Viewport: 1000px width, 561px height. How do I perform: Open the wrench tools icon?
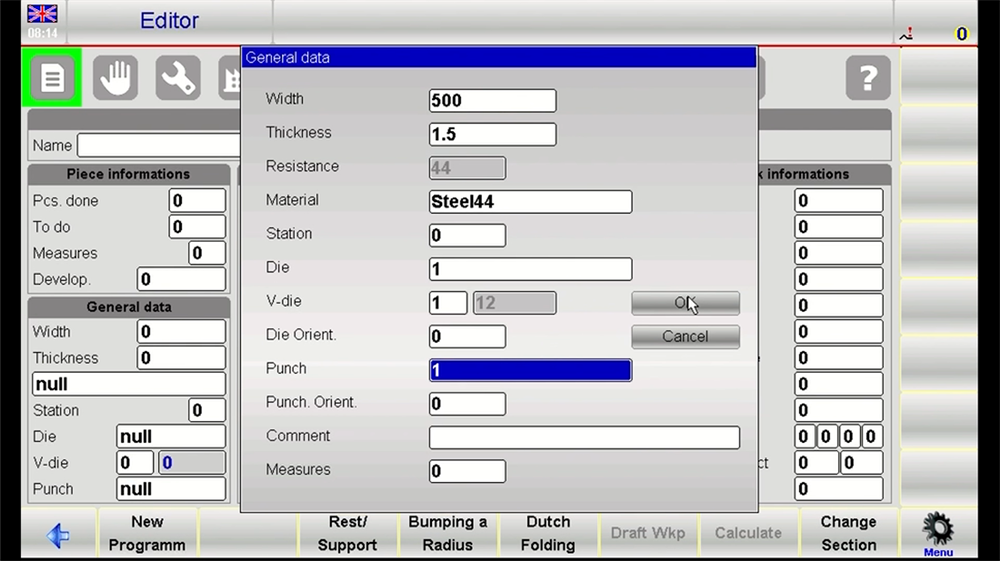point(178,78)
